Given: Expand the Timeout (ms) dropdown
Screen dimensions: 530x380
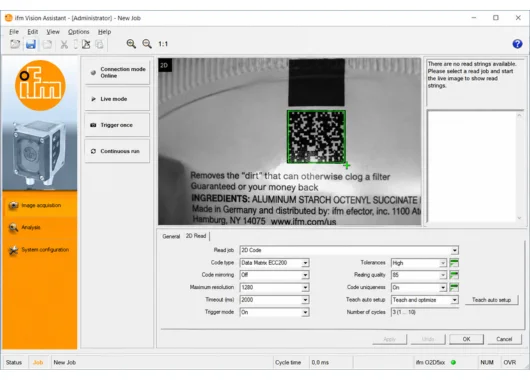Looking at the screenshot, I should 305,300.
